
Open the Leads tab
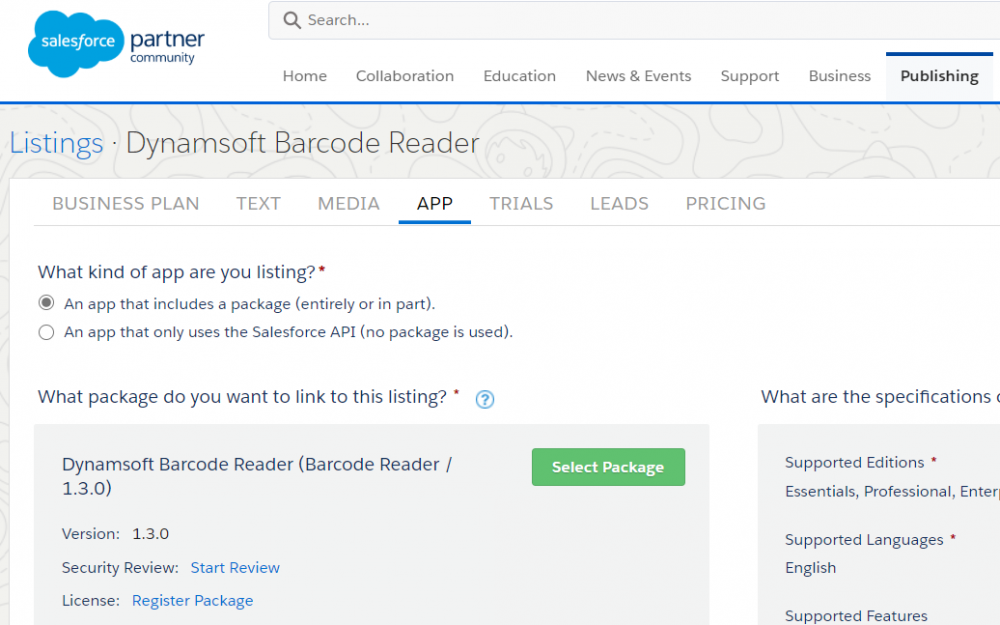(x=619, y=203)
